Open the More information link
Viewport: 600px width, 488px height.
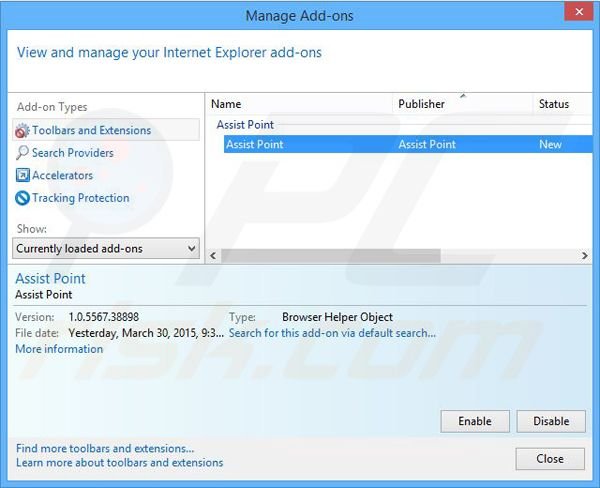pos(59,349)
